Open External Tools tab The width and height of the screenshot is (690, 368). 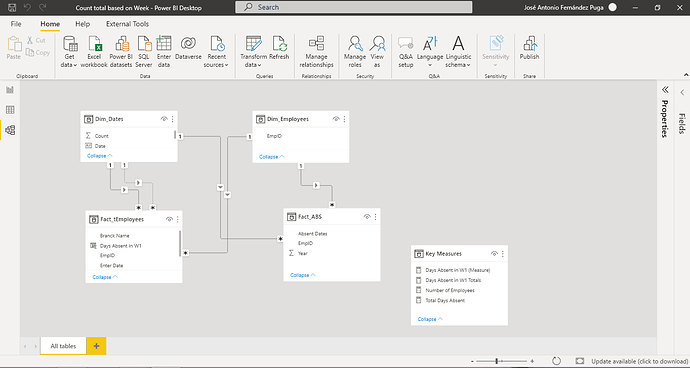[x=127, y=24]
